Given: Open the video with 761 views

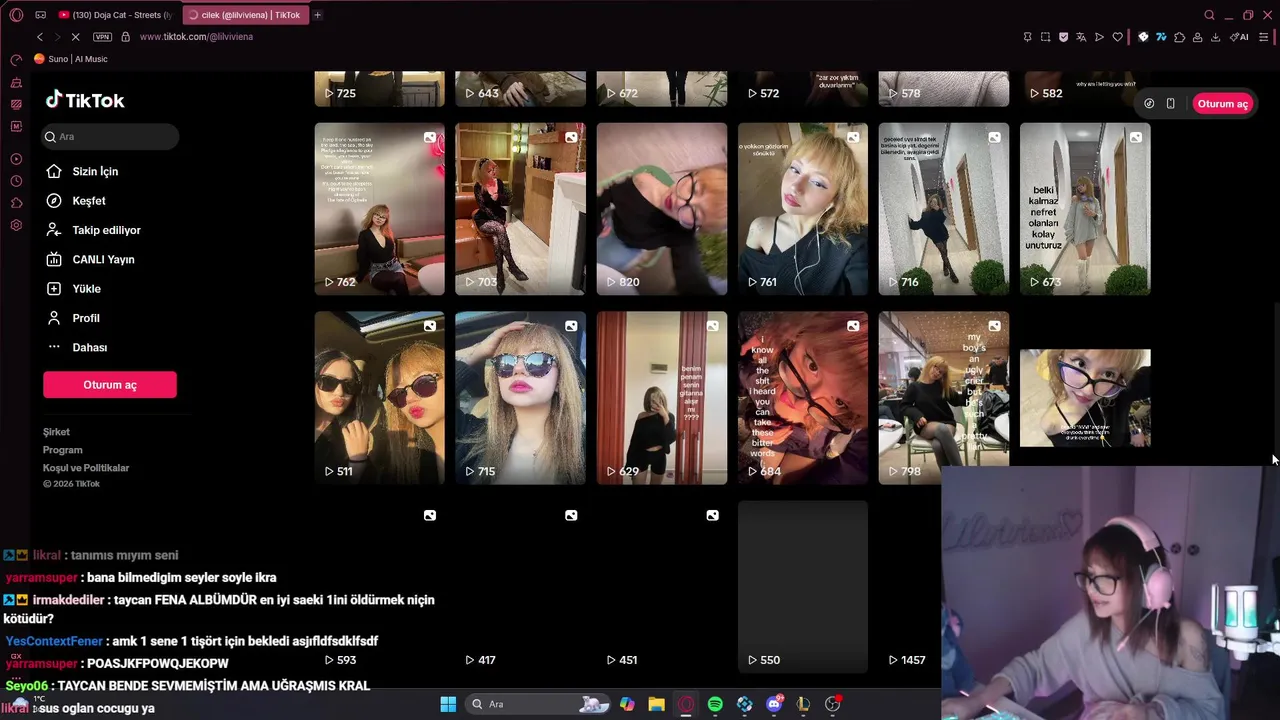Looking at the screenshot, I should (803, 209).
